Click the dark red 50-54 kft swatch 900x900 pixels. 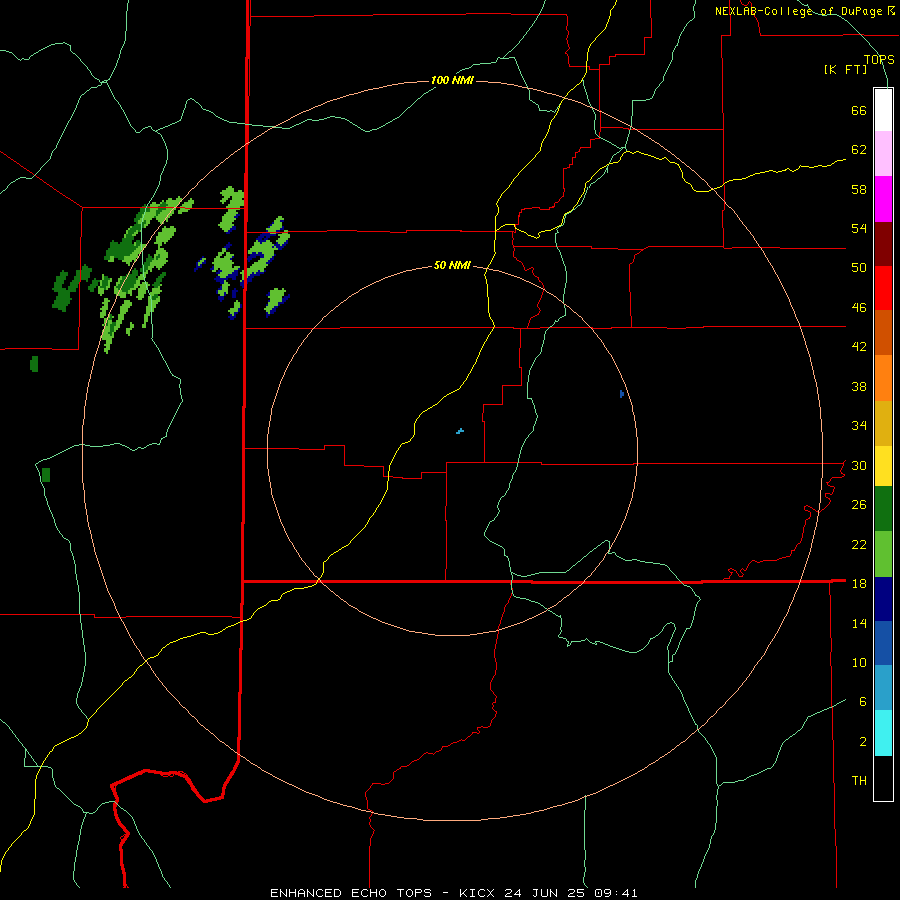click(883, 245)
